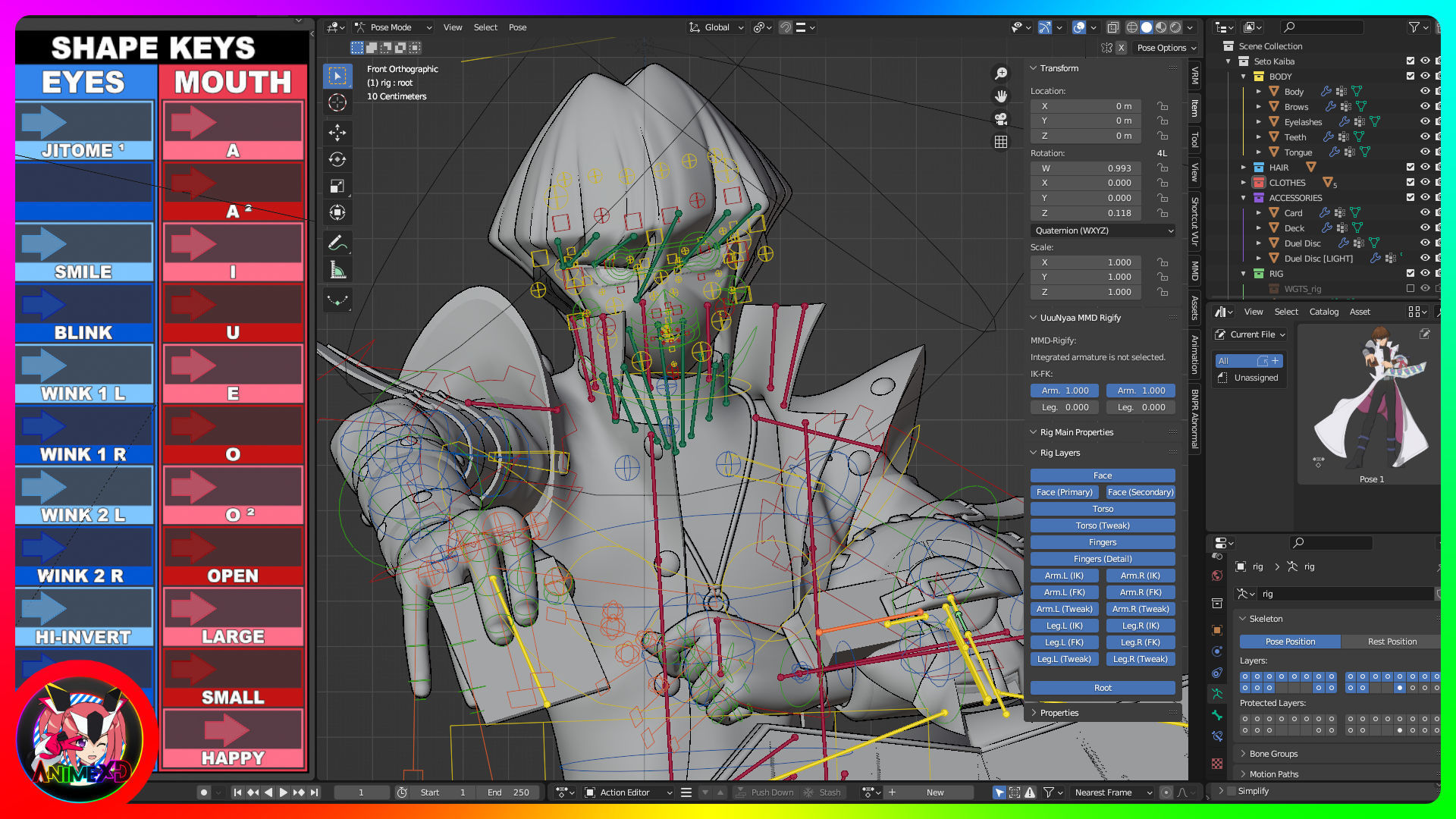This screenshot has width=1456, height=819.
Task: Open the Bone properties tab
Action: tap(1217, 715)
